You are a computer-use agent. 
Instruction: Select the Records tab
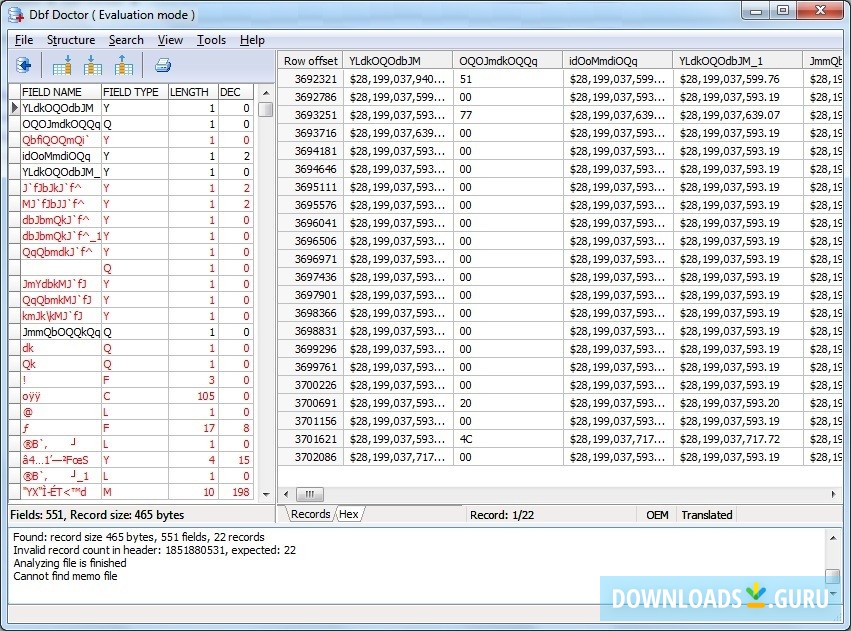point(310,514)
